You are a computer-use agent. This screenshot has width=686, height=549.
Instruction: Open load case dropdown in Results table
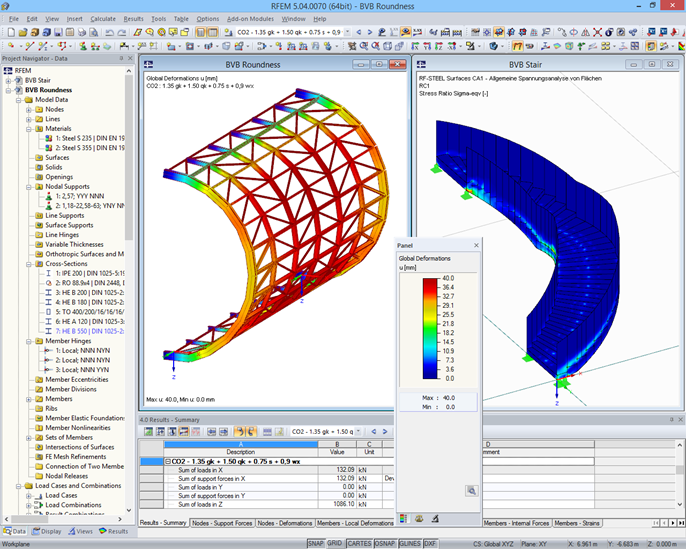[x=358, y=432]
